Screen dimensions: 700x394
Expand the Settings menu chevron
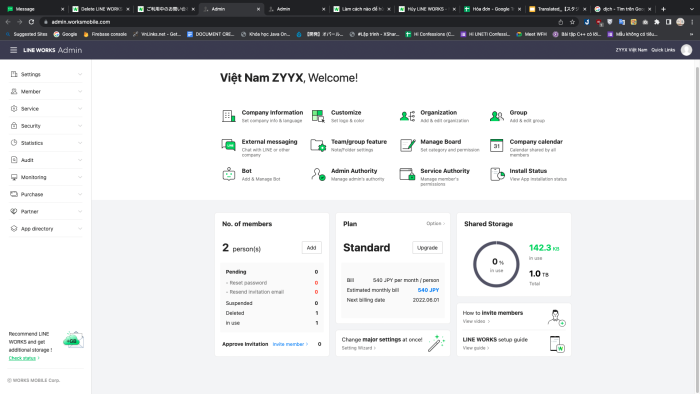click(80, 74)
